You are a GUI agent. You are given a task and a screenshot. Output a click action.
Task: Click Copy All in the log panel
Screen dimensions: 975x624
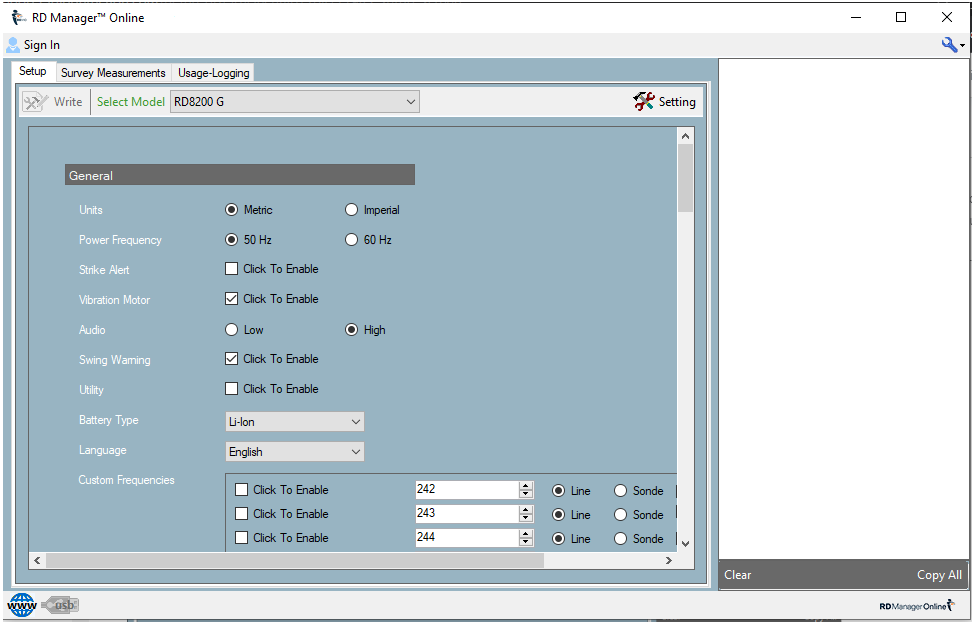938,574
